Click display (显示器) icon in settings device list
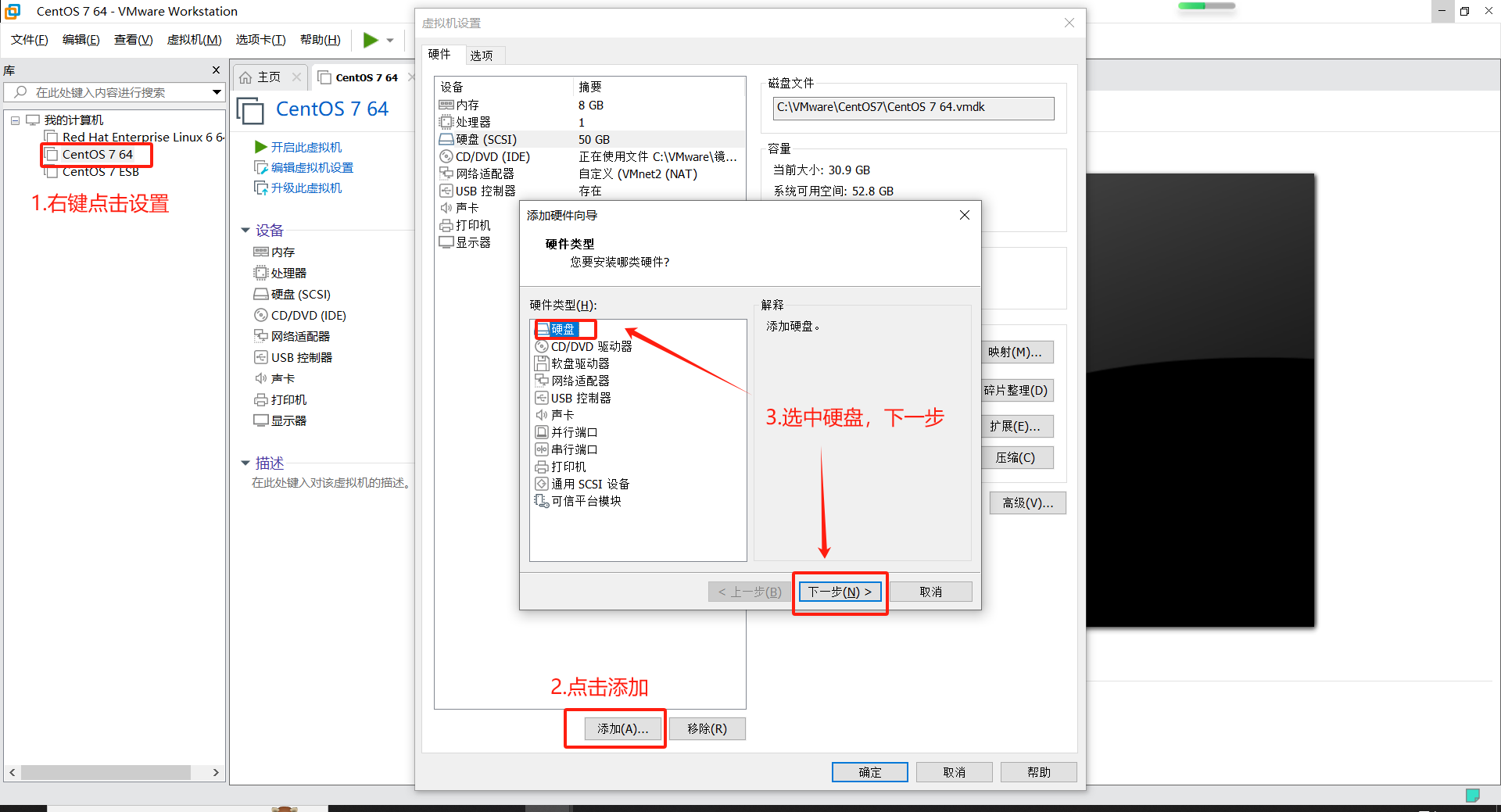1501x812 pixels. tap(446, 242)
